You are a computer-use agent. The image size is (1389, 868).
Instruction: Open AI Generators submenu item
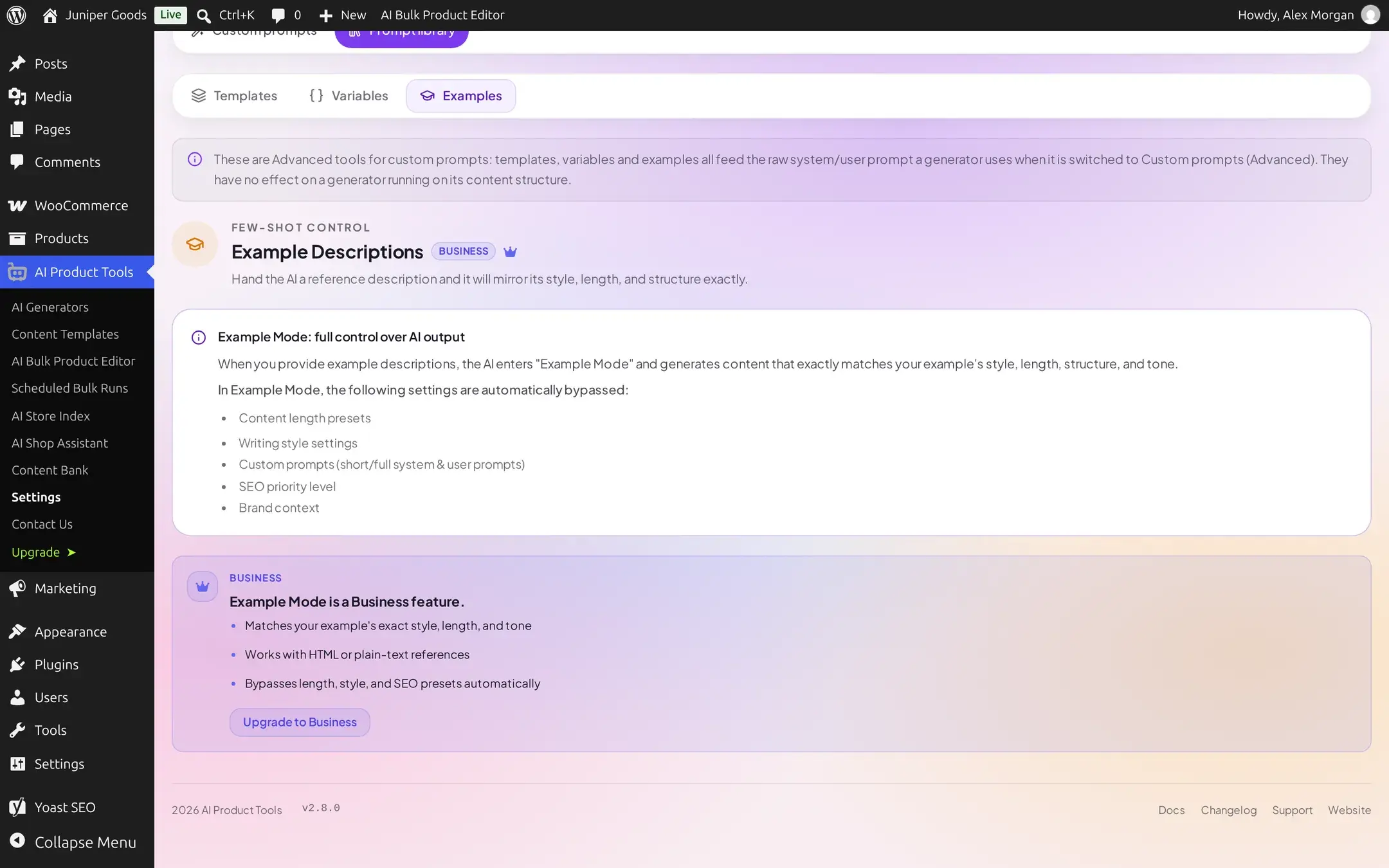50,307
